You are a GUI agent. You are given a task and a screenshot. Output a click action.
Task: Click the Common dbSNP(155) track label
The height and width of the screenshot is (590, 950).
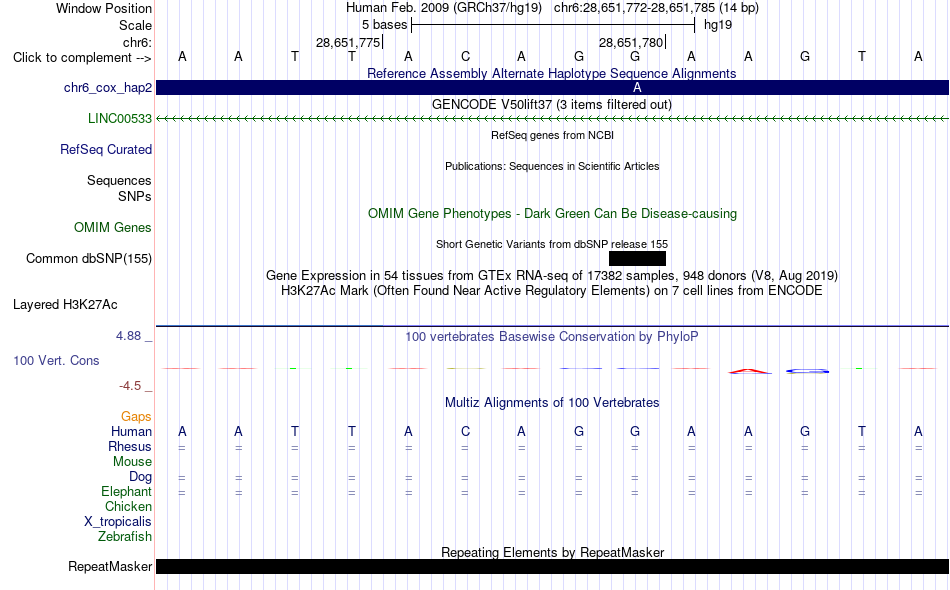(89, 259)
